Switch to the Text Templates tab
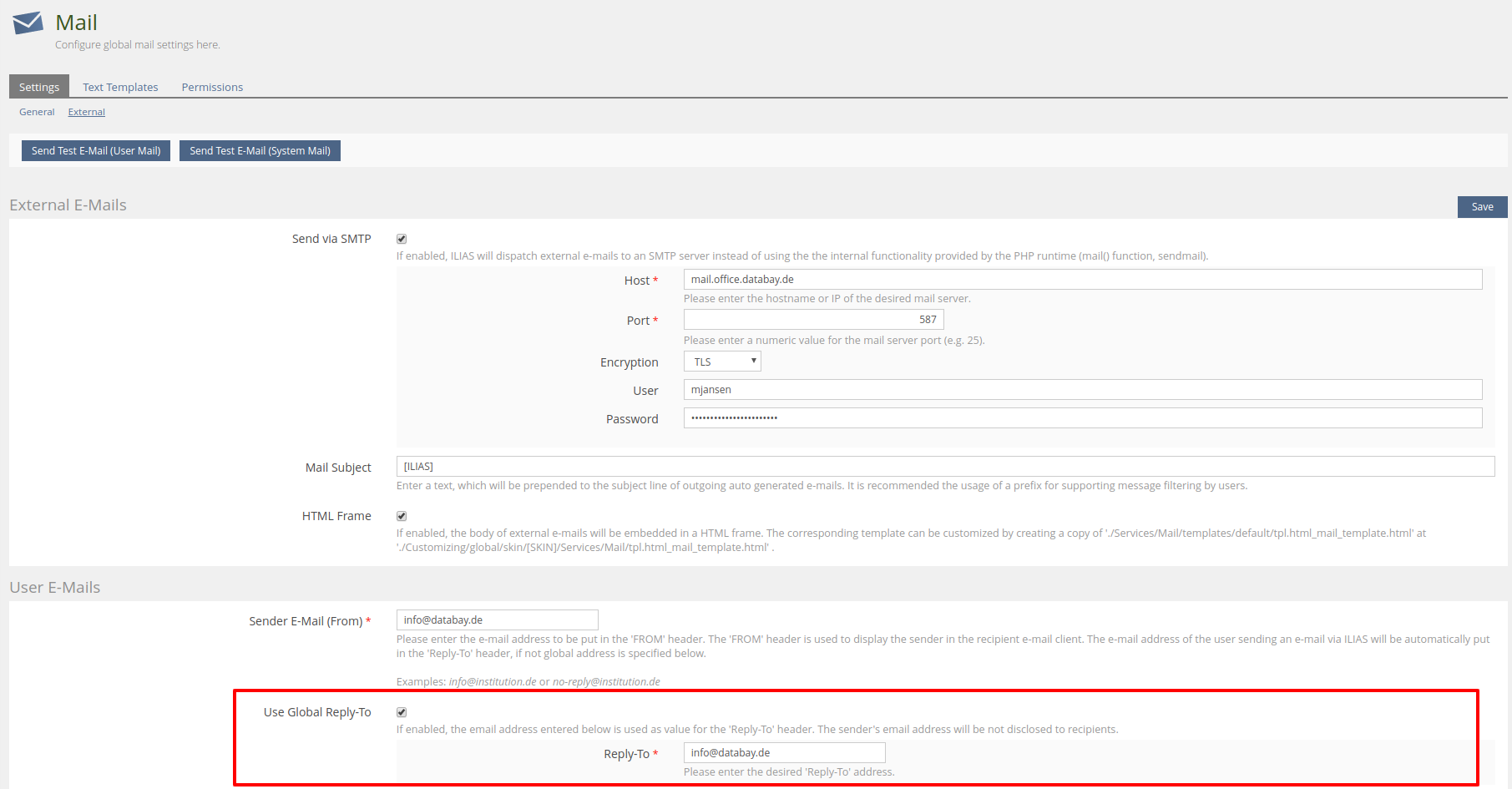Image resolution: width=1512 pixels, height=789 pixels. tap(120, 87)
